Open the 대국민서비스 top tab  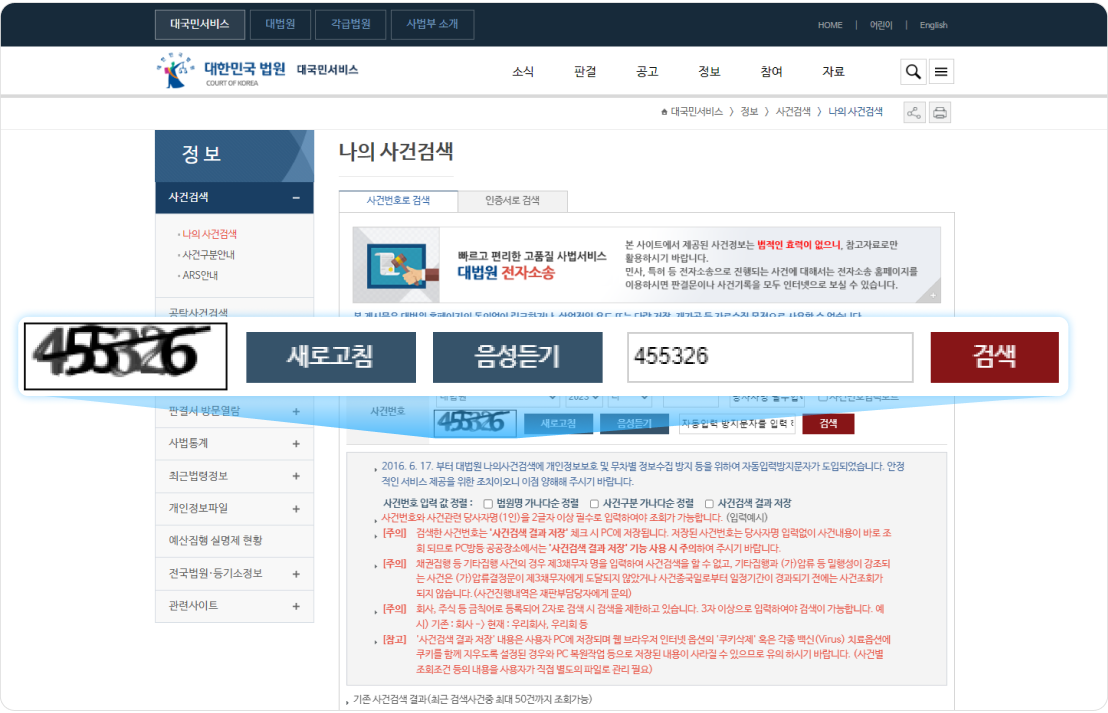coord(200,24)
